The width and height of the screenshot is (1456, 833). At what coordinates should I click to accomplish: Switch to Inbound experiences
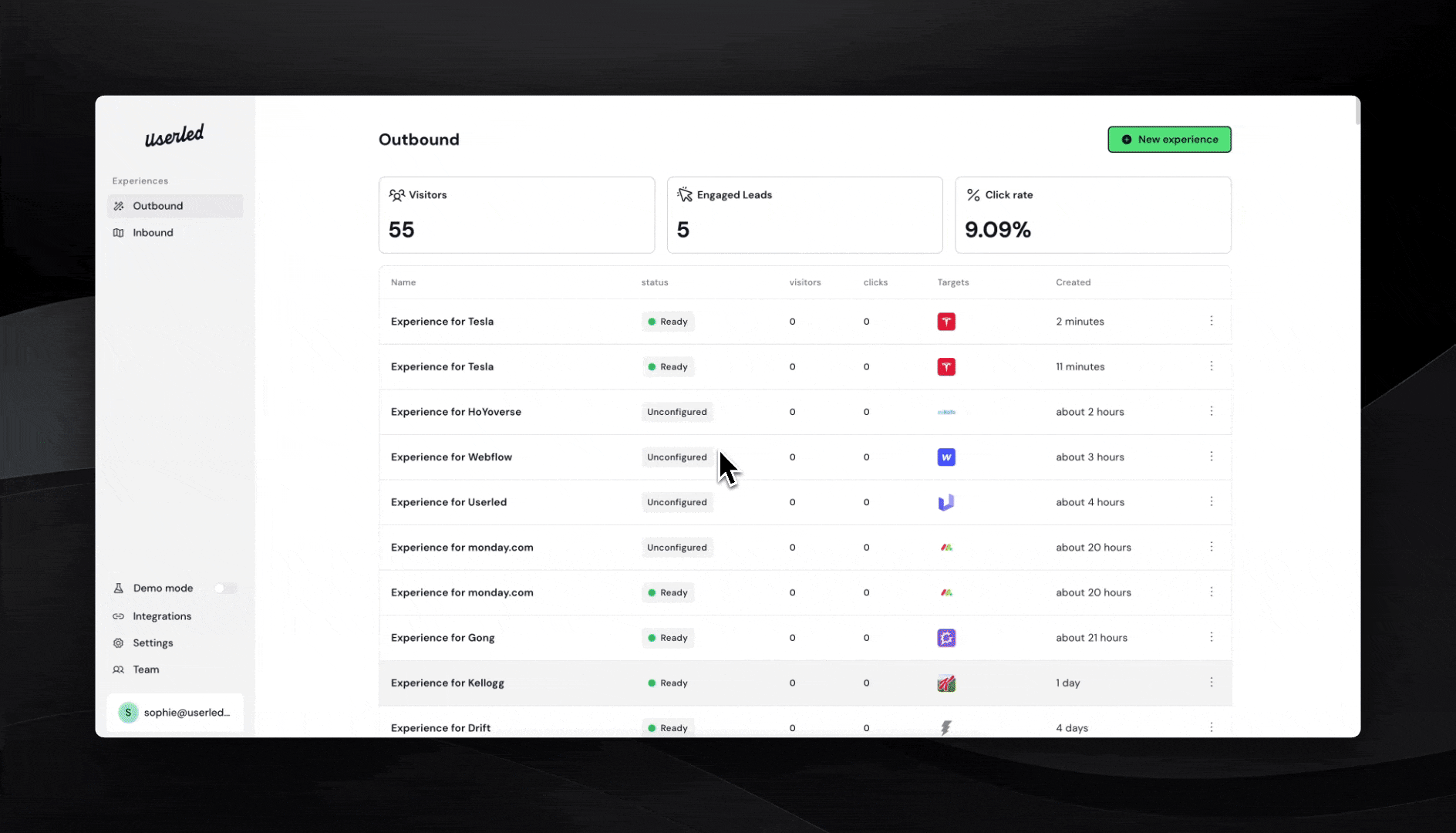click(x=175, y=233)
